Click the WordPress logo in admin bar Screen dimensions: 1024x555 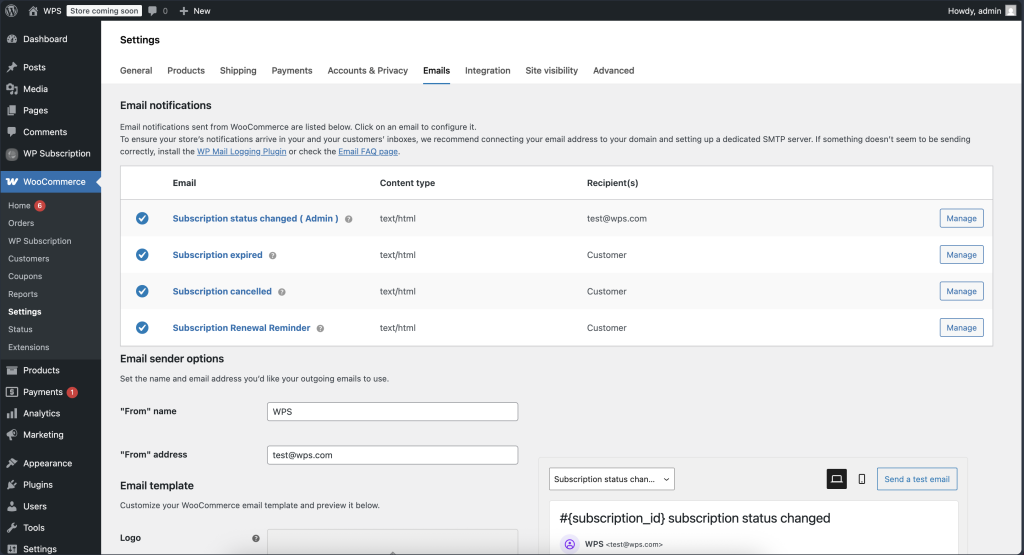(12, 10)
